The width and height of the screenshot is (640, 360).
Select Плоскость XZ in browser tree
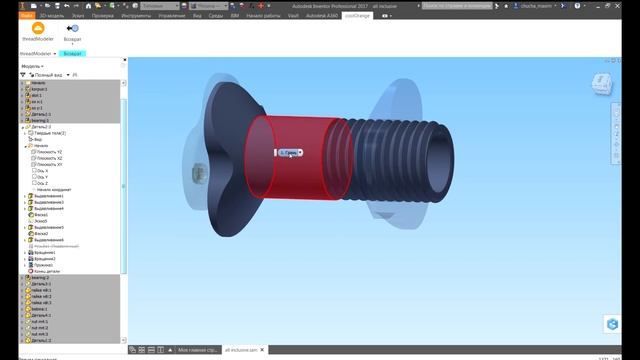coord(47,158)
